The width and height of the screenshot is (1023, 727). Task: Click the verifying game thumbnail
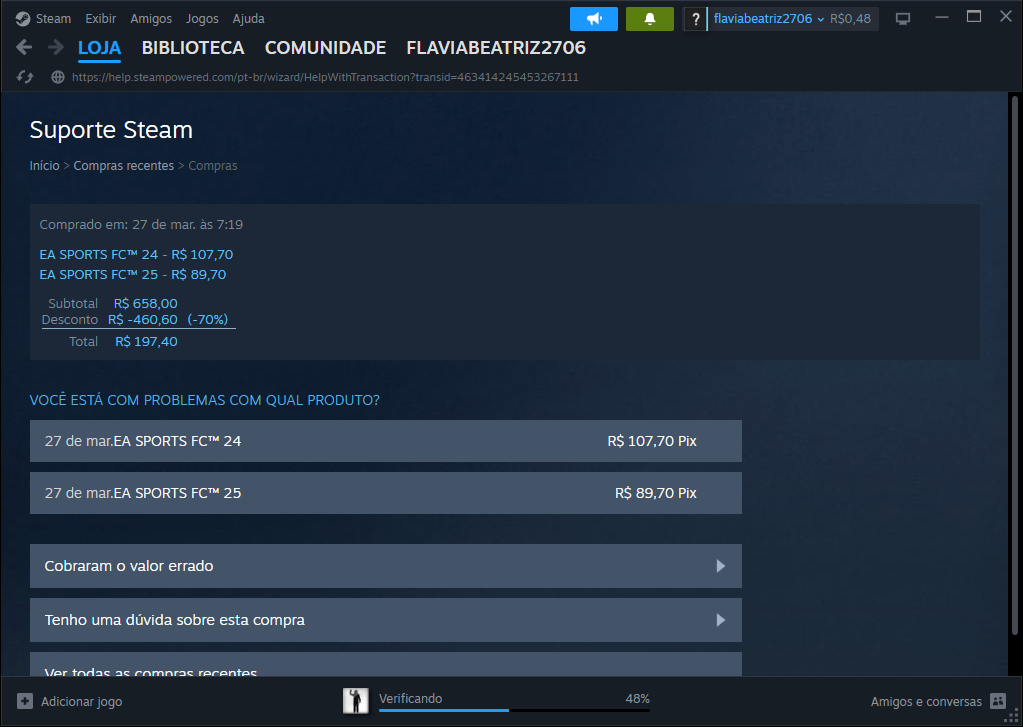[355, 701]
